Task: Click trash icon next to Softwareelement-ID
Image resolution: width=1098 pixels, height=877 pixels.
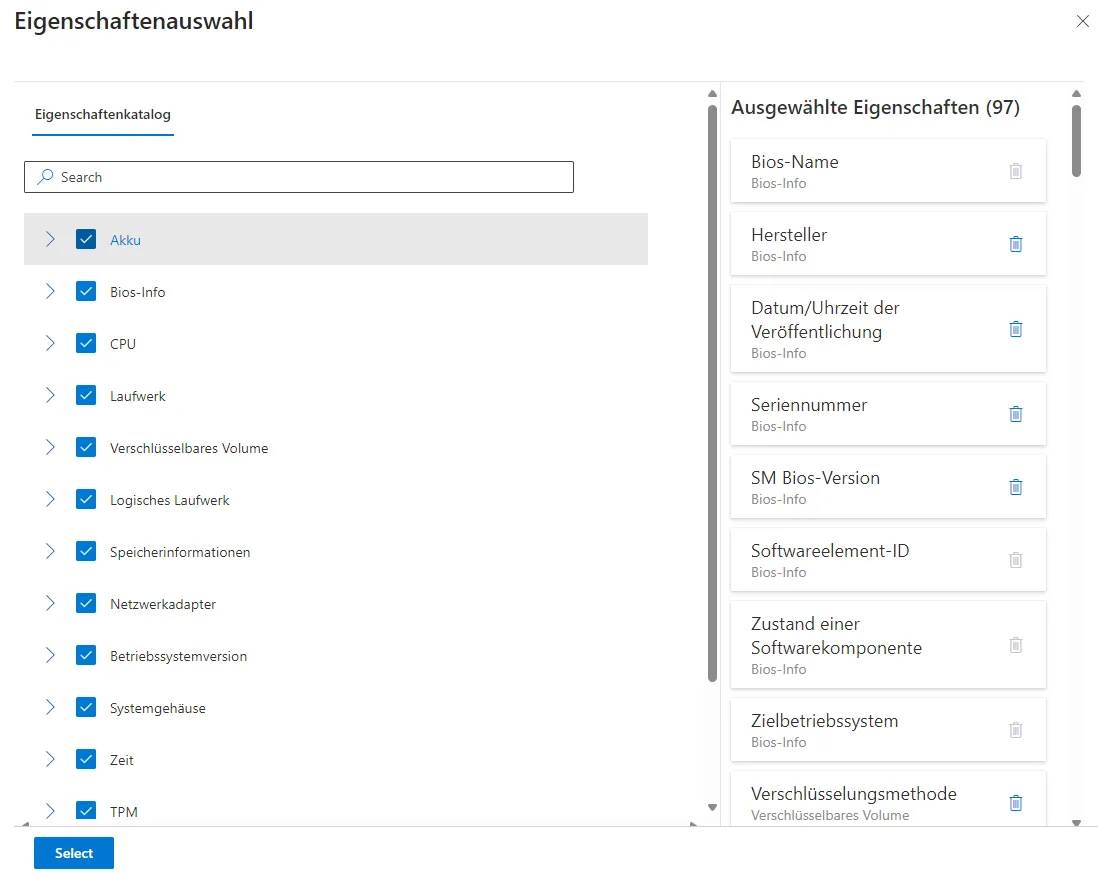Action: 1016,560
